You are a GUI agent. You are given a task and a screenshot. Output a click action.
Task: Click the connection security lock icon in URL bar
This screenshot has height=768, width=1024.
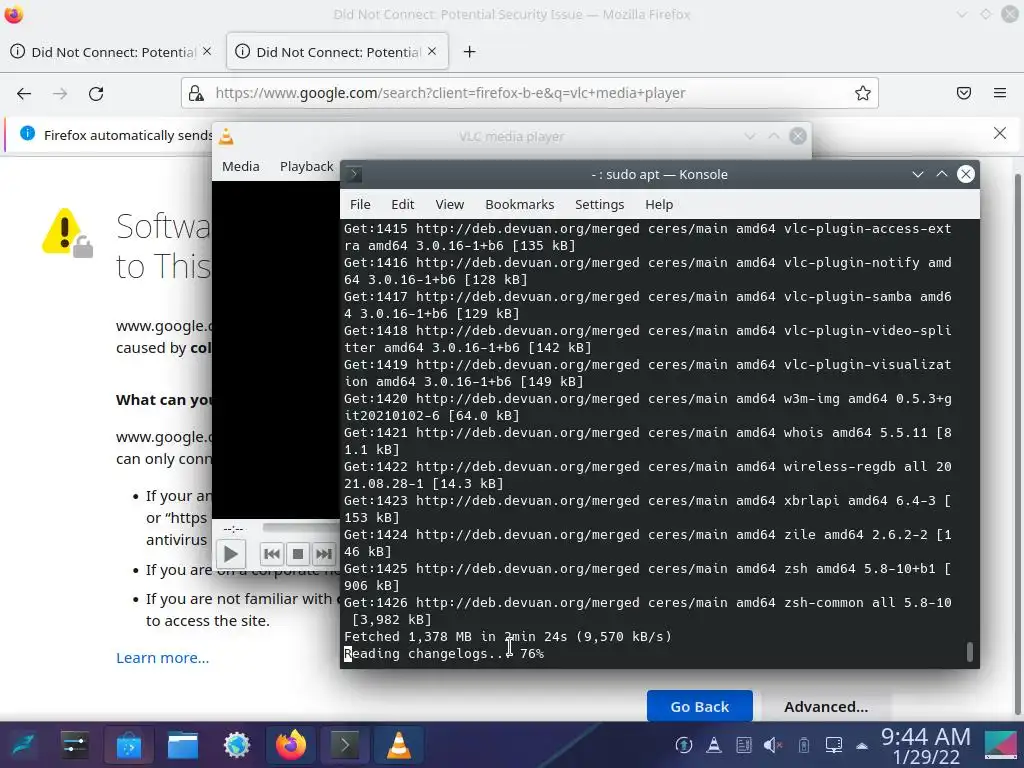coord(196,93)
